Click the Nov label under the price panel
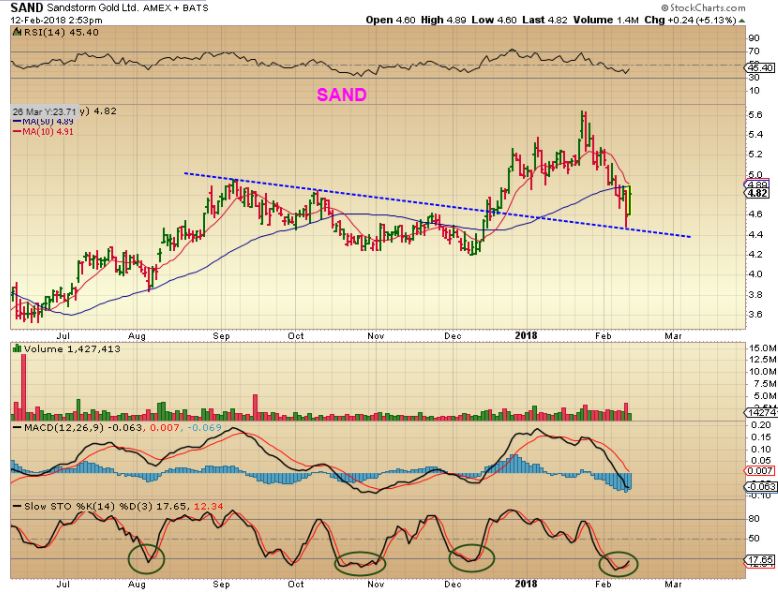 376,336
